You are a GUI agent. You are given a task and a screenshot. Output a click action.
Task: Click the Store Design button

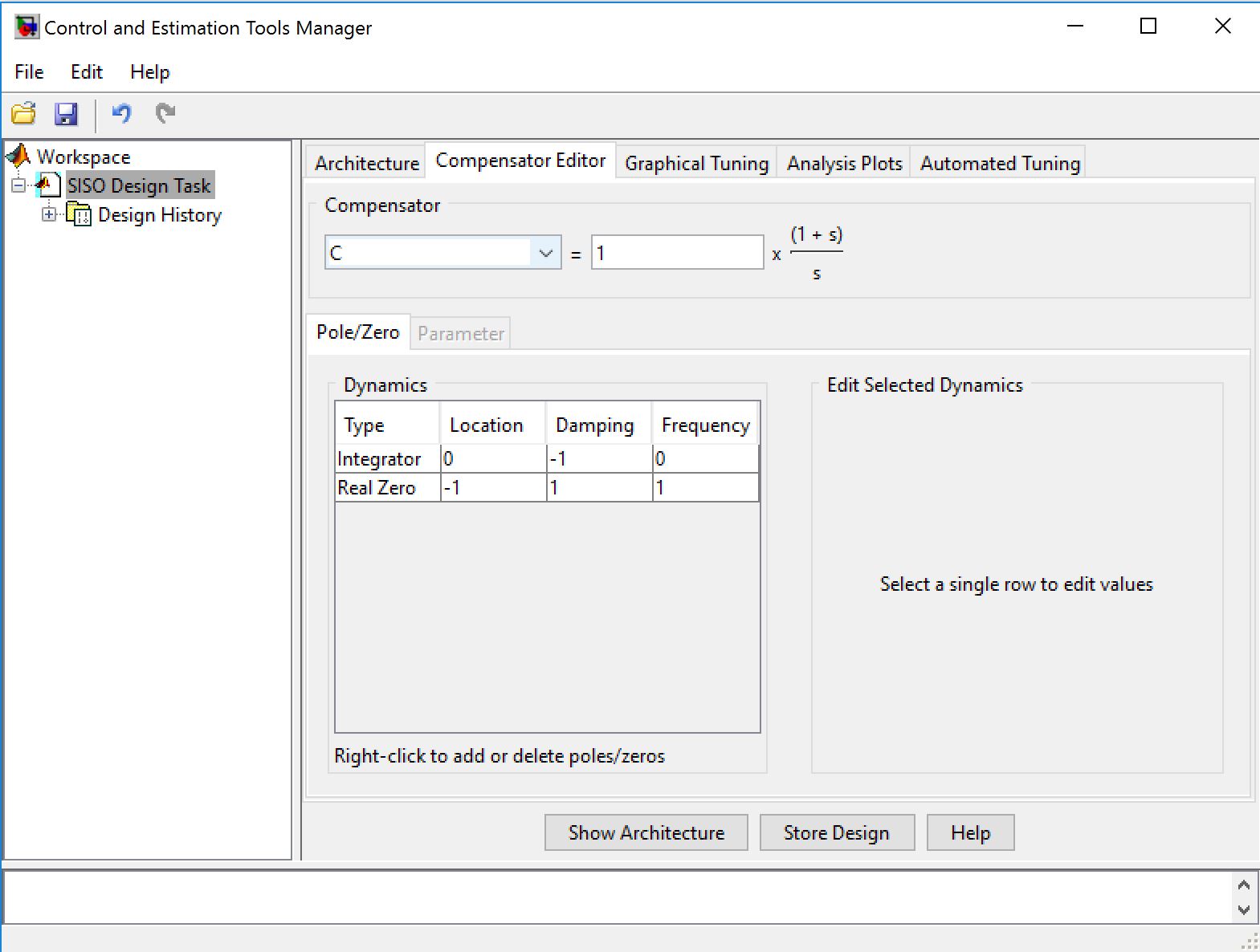[x=837, y=832]
